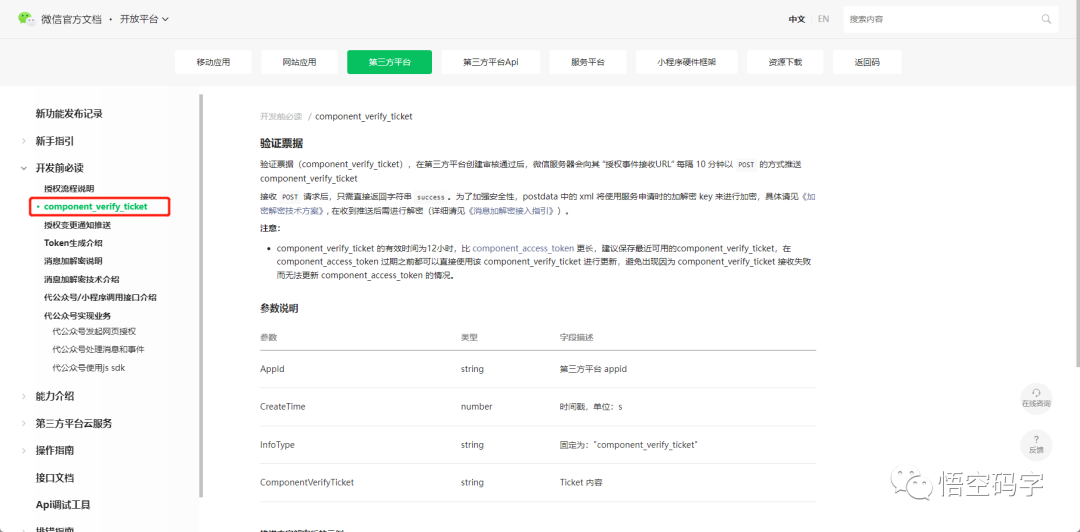Open 消息加解密技术介绍 in sidebar

pos(81,279)
